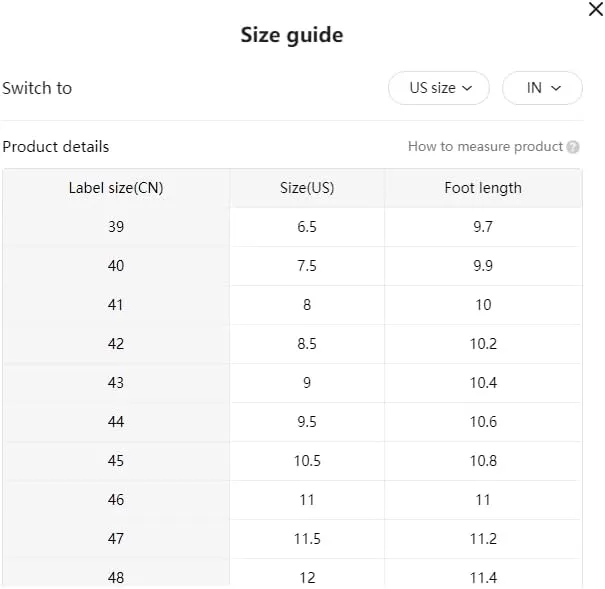The width and height of the screenshot is (605, 589).
Task: Select label size 46 cell
Action: pyautogui.click(x=116, y=500)
